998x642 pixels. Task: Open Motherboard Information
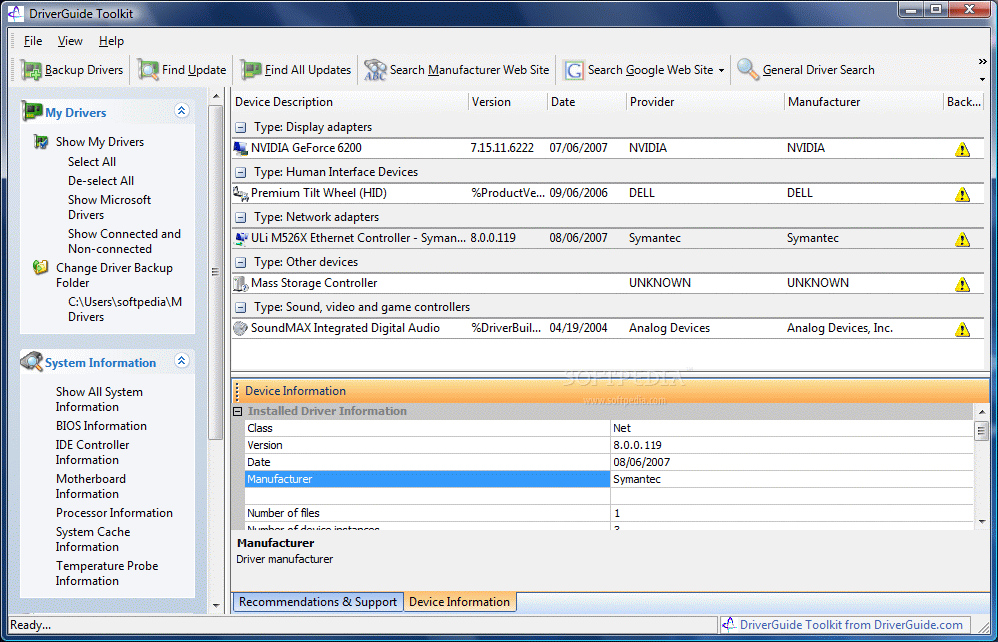click(90, 487)
